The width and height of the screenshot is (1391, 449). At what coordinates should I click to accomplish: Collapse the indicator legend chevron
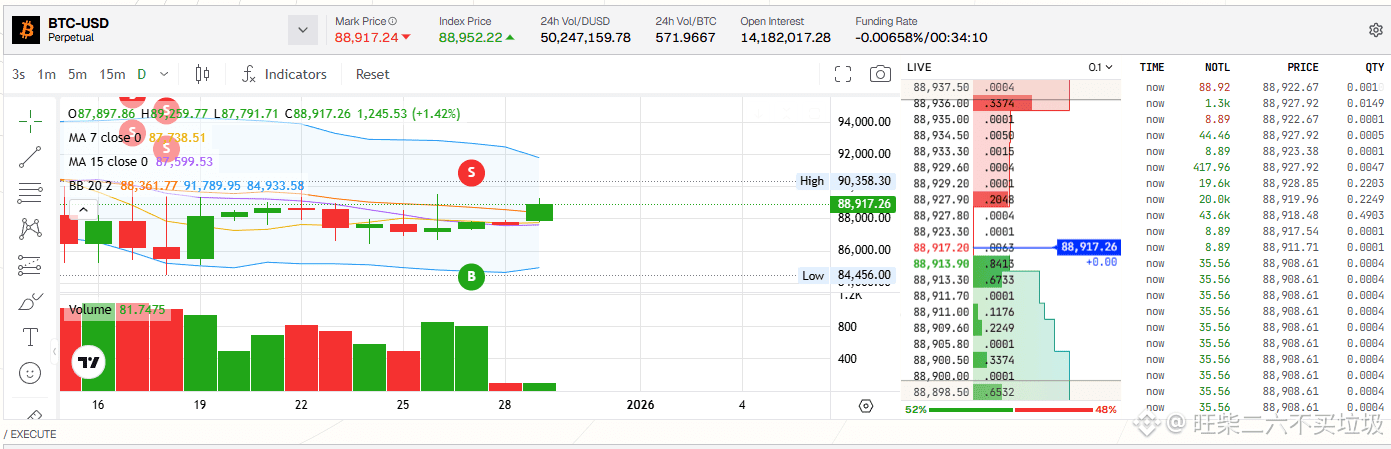84,209
